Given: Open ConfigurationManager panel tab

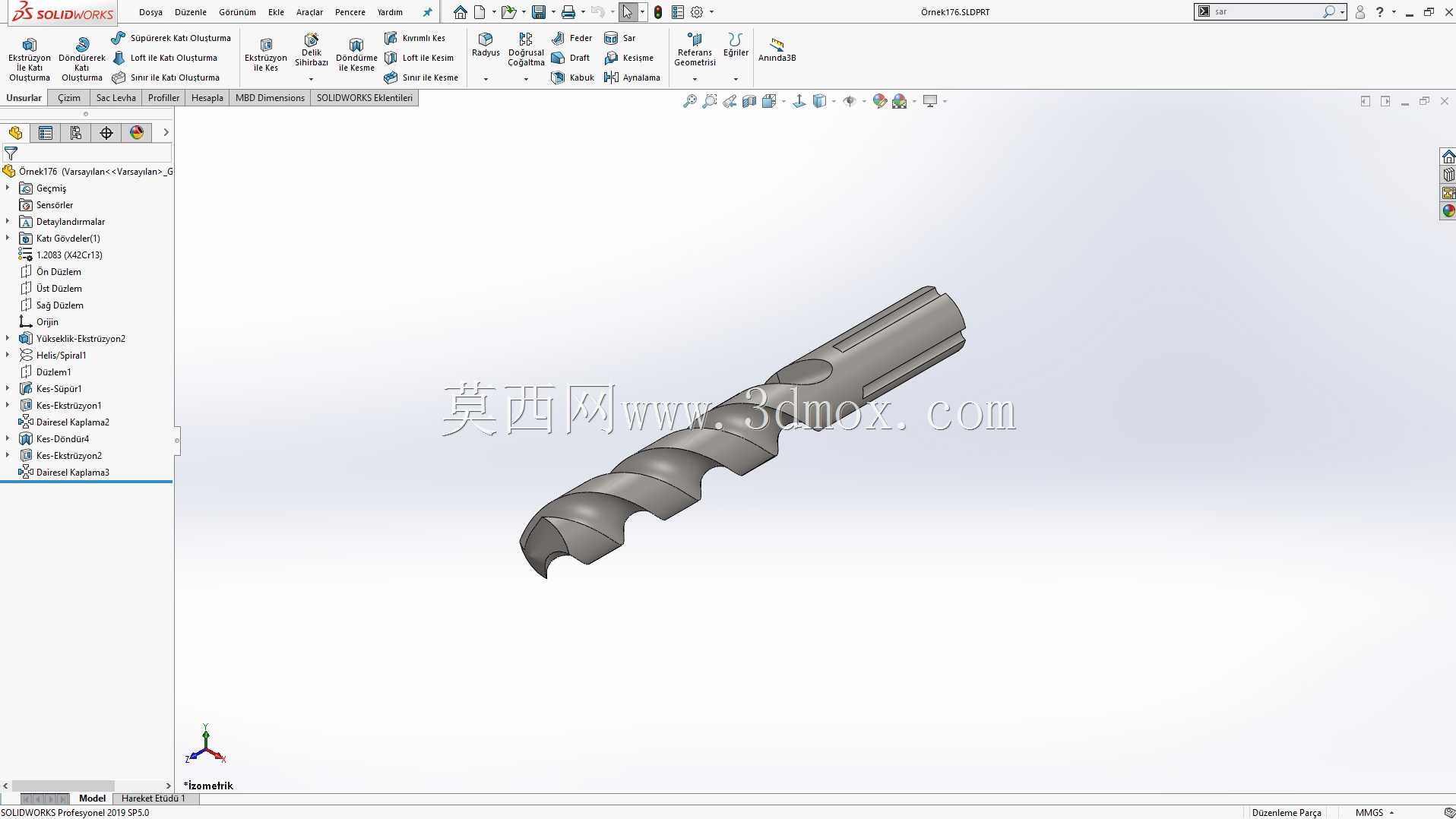Looking at the screenshot, I should [x=76, y=133].
